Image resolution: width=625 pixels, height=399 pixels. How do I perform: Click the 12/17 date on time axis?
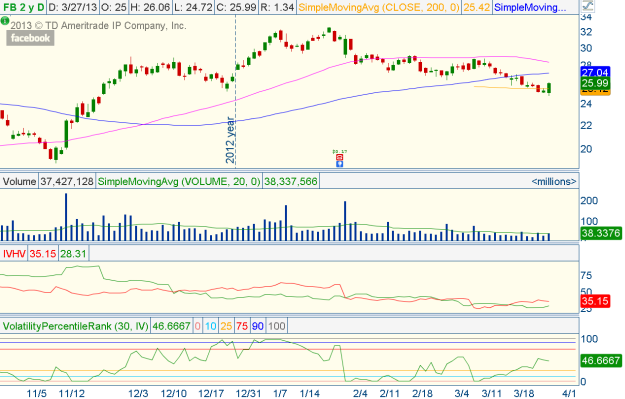coord(211,393)
